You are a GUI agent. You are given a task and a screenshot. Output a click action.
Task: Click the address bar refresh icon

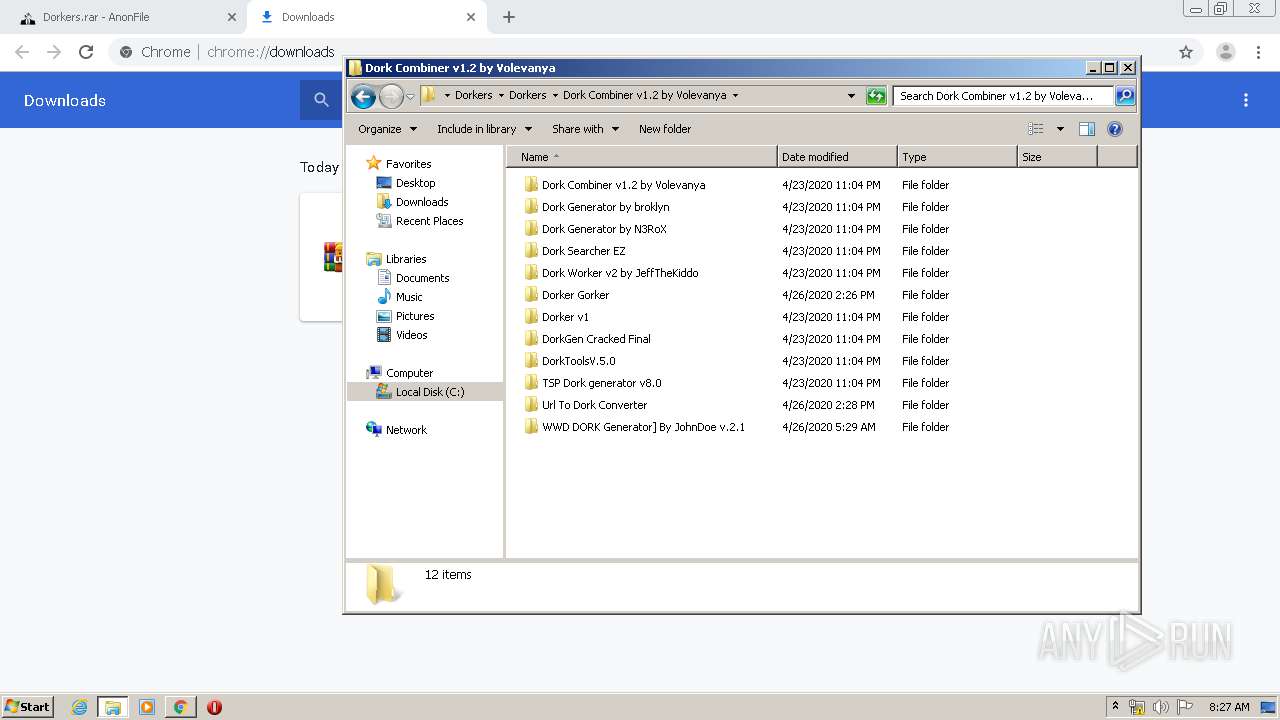pyautogui.click(x=876, y=96)
